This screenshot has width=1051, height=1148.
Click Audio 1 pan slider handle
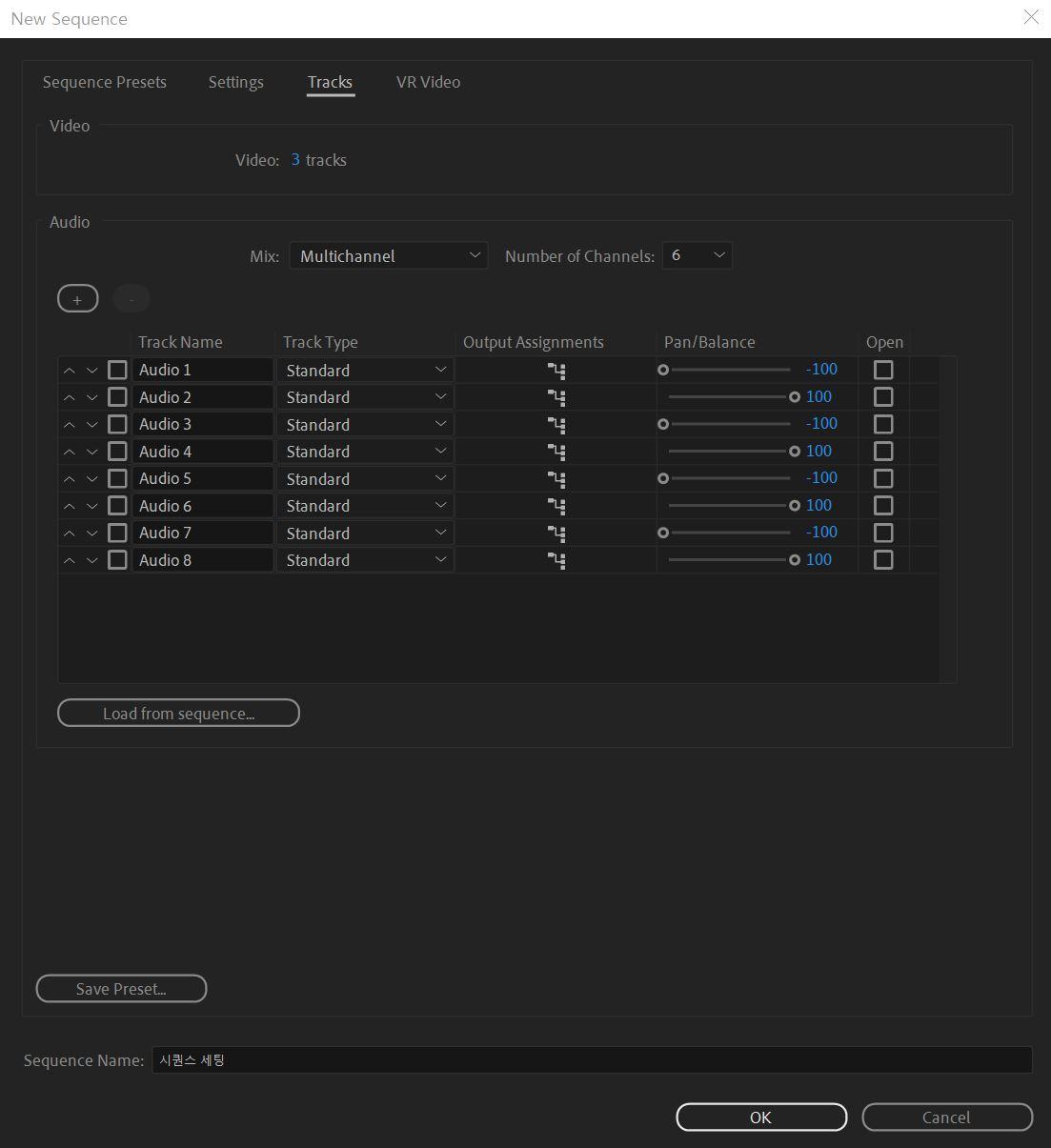point(663,370)
